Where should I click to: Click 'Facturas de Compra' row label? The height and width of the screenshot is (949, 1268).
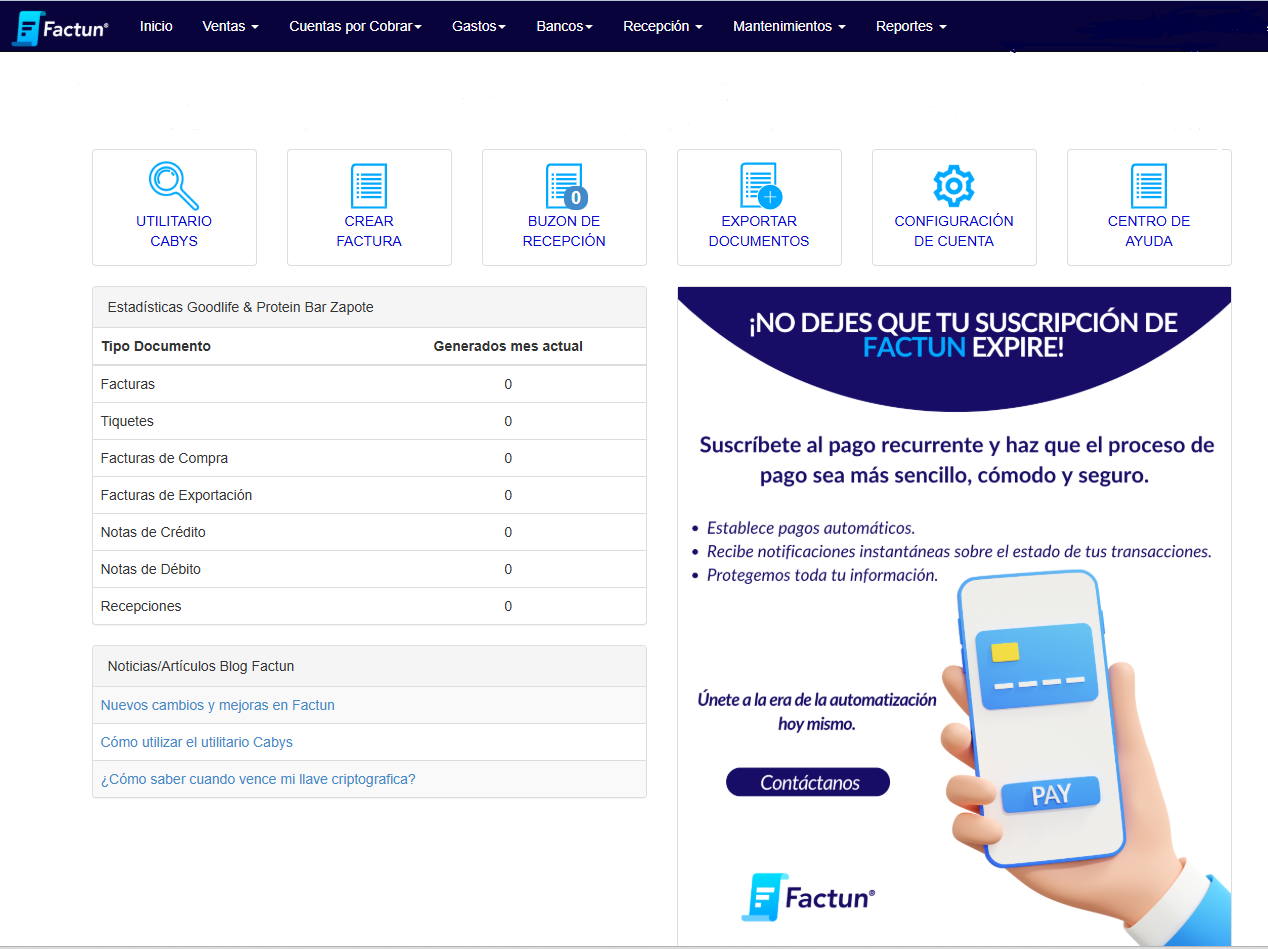(x=164, y=458)
